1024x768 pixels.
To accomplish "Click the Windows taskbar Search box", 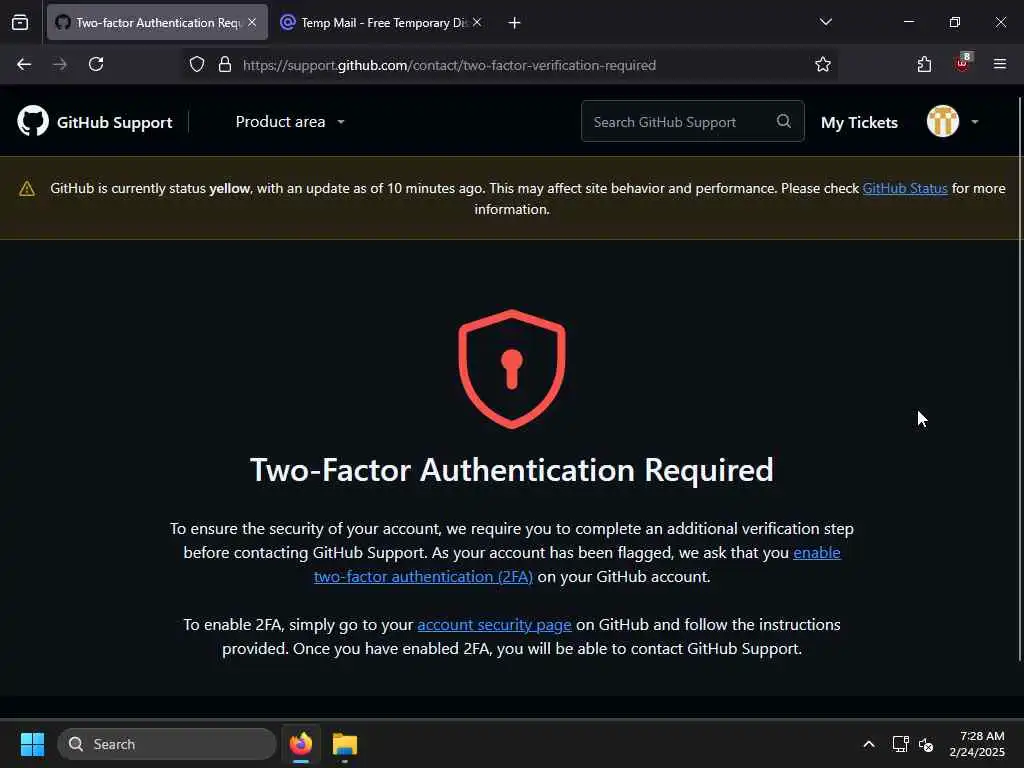I will 167,744.
